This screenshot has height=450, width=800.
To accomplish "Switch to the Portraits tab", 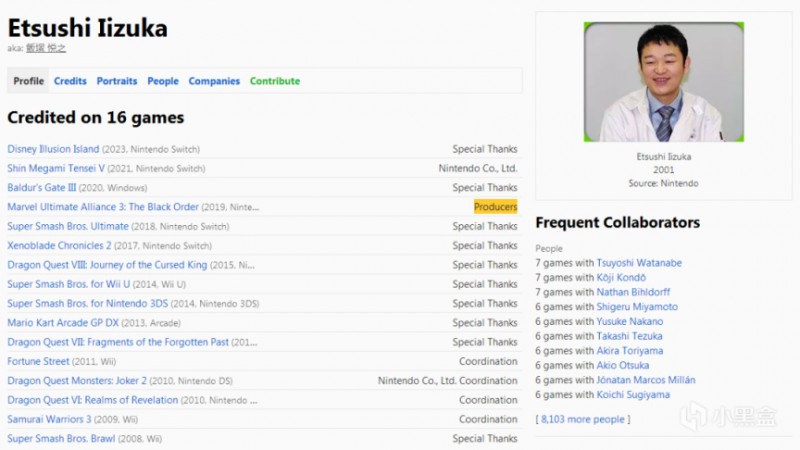I will tap(117, 81).
